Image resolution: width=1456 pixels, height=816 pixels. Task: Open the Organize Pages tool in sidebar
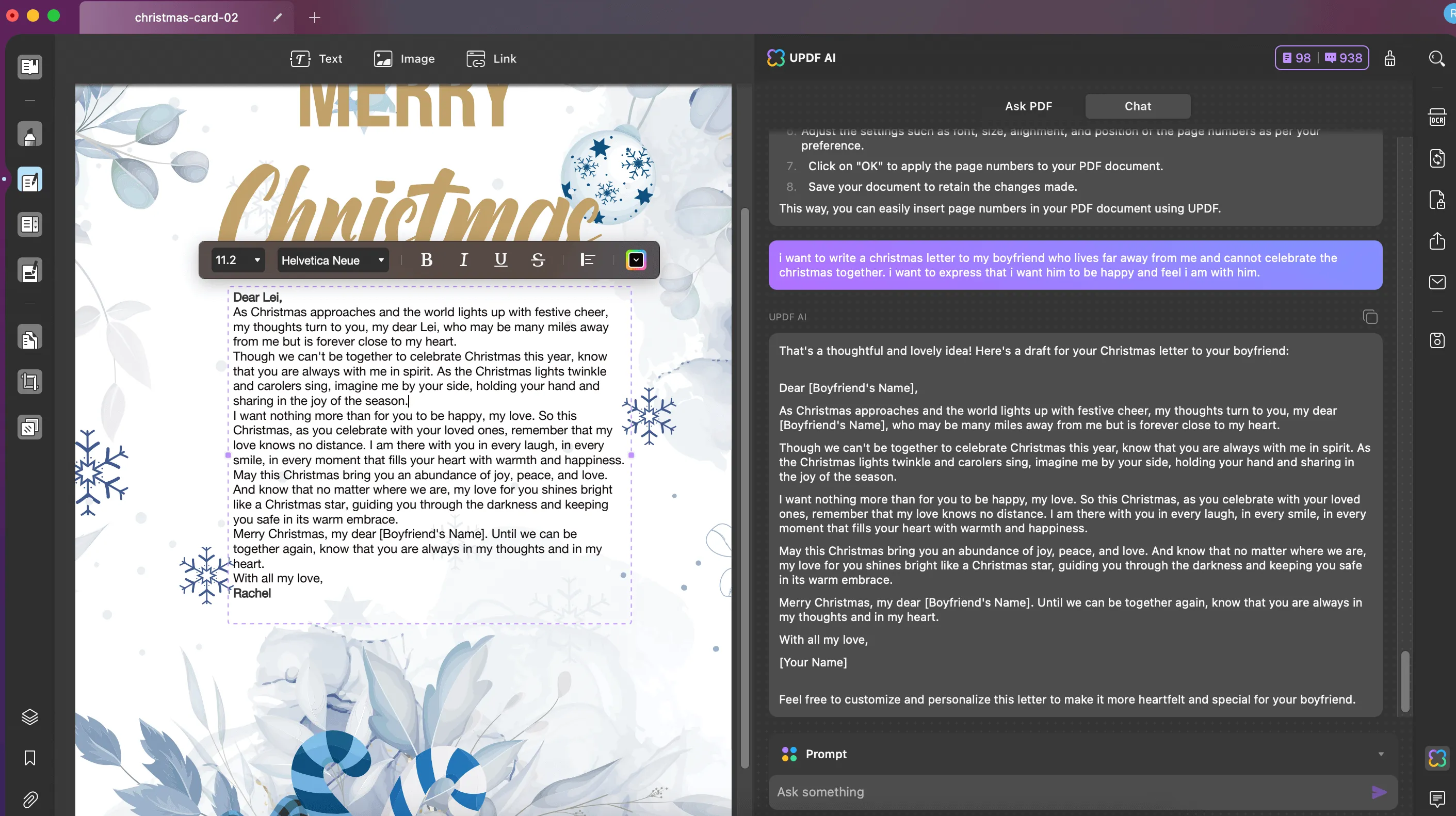tap(29, 224)
